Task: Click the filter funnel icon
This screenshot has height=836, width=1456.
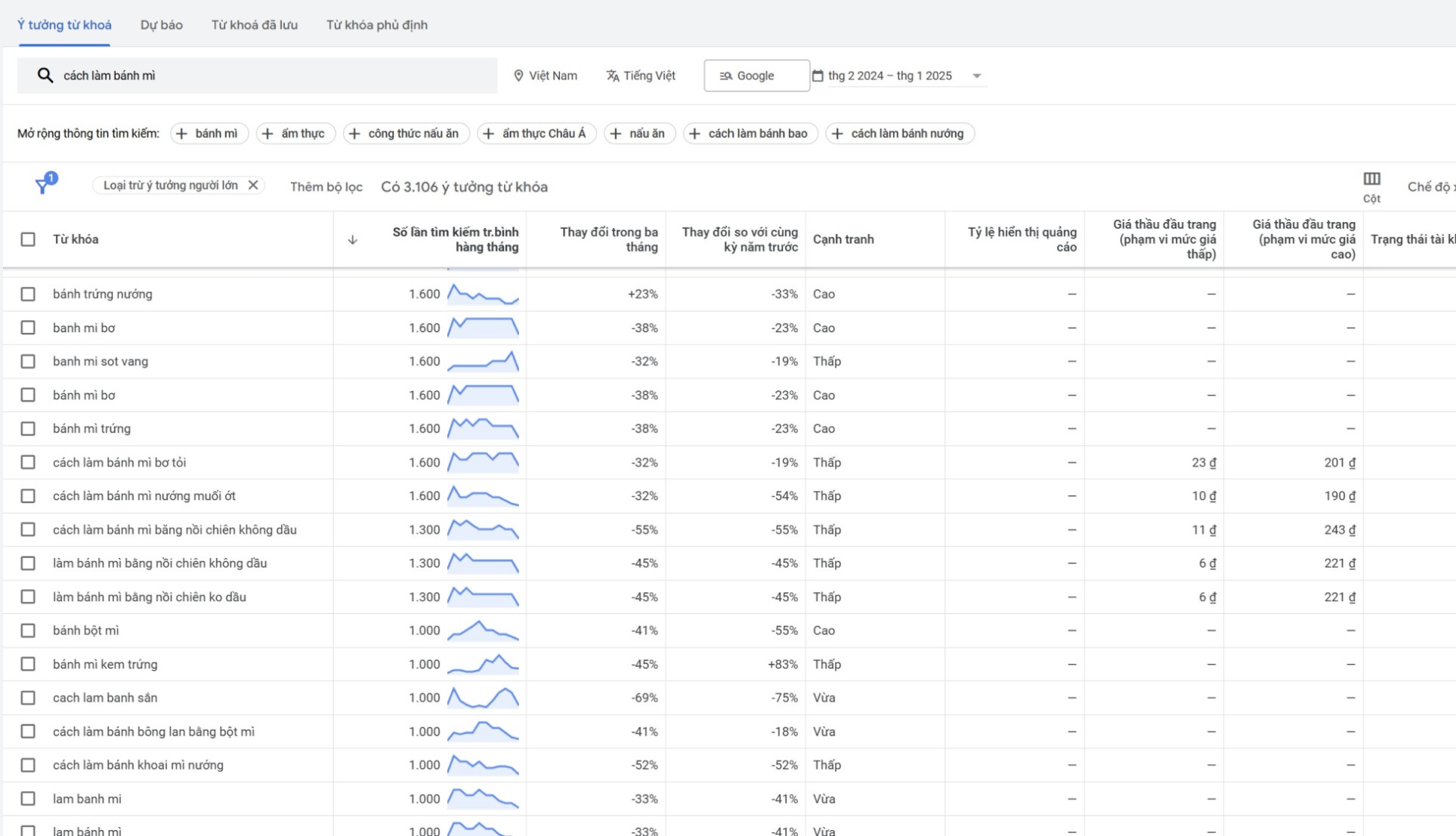Action: tap(42, 186)
